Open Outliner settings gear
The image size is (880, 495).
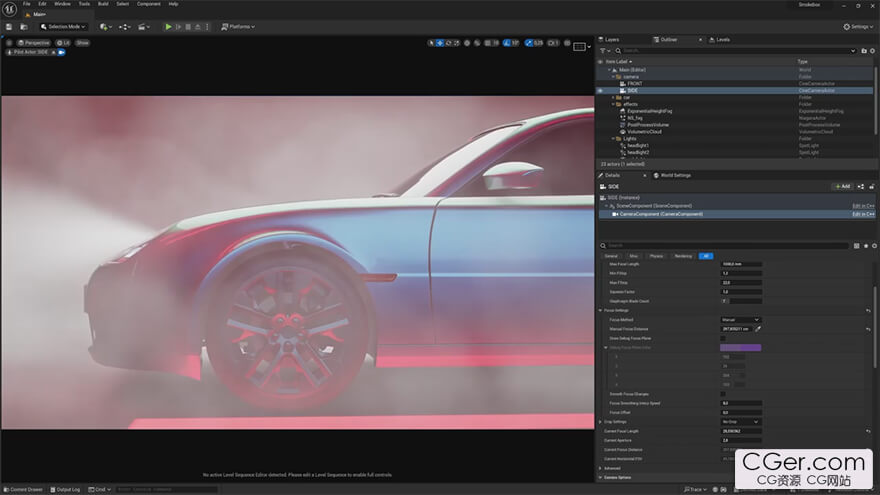click(x=872, y=51)
